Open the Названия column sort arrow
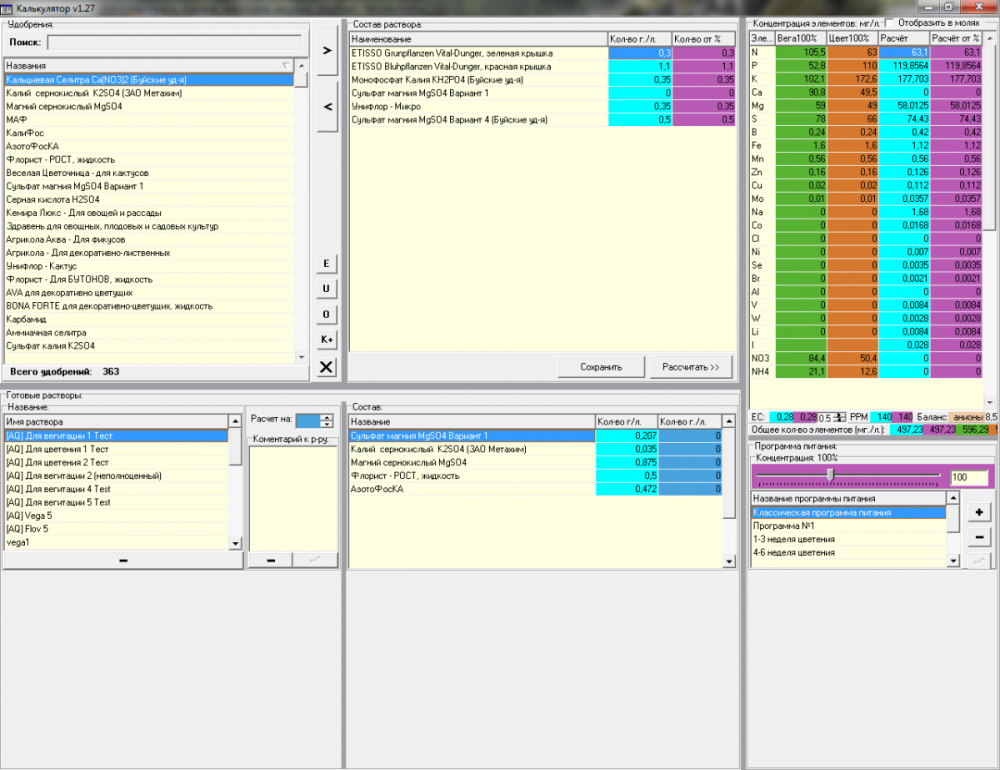The width and height of the screenshot is (1000, 770). pos(285,66)
